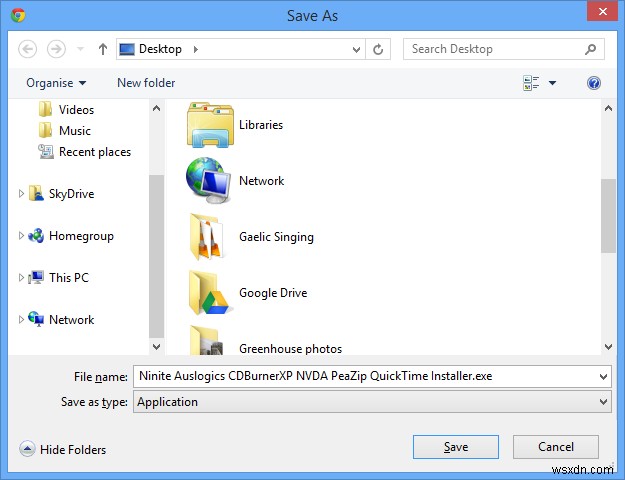Open the File name dropdown arrow
Screen dimensions: 625x480
603,377
